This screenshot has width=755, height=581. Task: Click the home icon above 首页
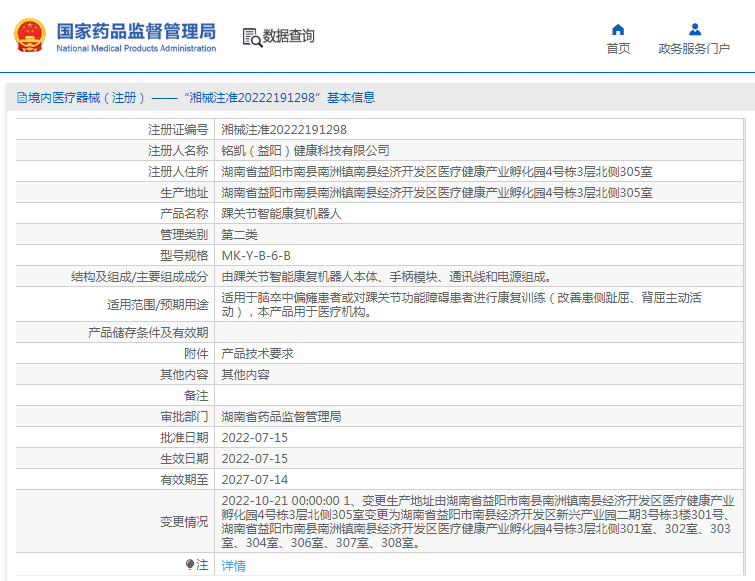[x=618, y=30]
